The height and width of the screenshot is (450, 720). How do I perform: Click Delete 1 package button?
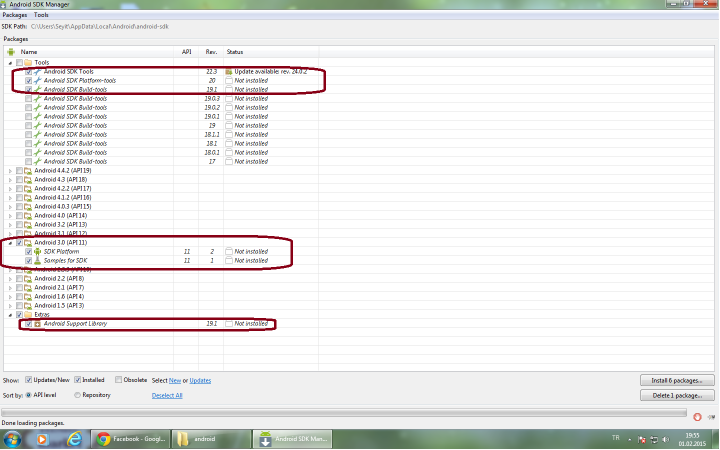point(677,395)
